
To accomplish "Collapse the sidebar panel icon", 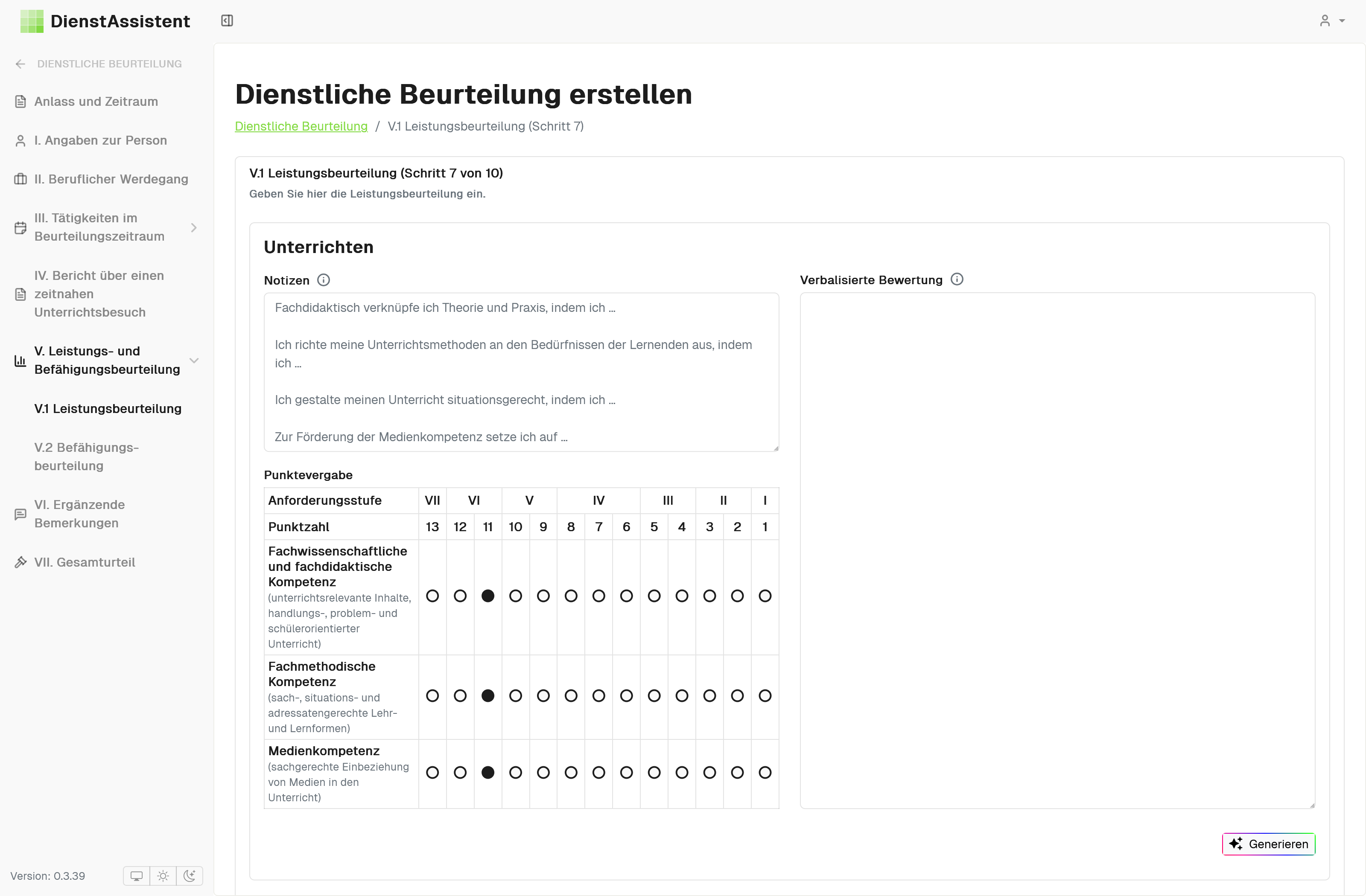I will tap(227, 20).
